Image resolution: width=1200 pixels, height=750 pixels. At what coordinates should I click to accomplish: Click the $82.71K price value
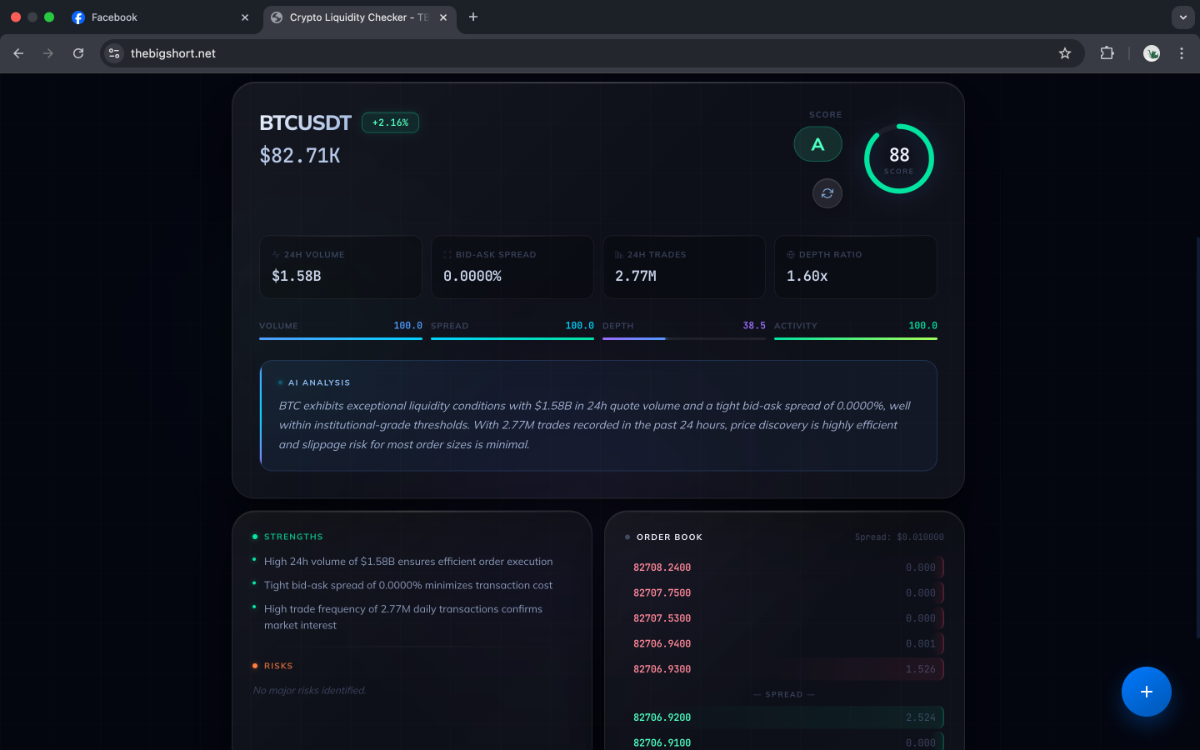[x=300, y=155]
